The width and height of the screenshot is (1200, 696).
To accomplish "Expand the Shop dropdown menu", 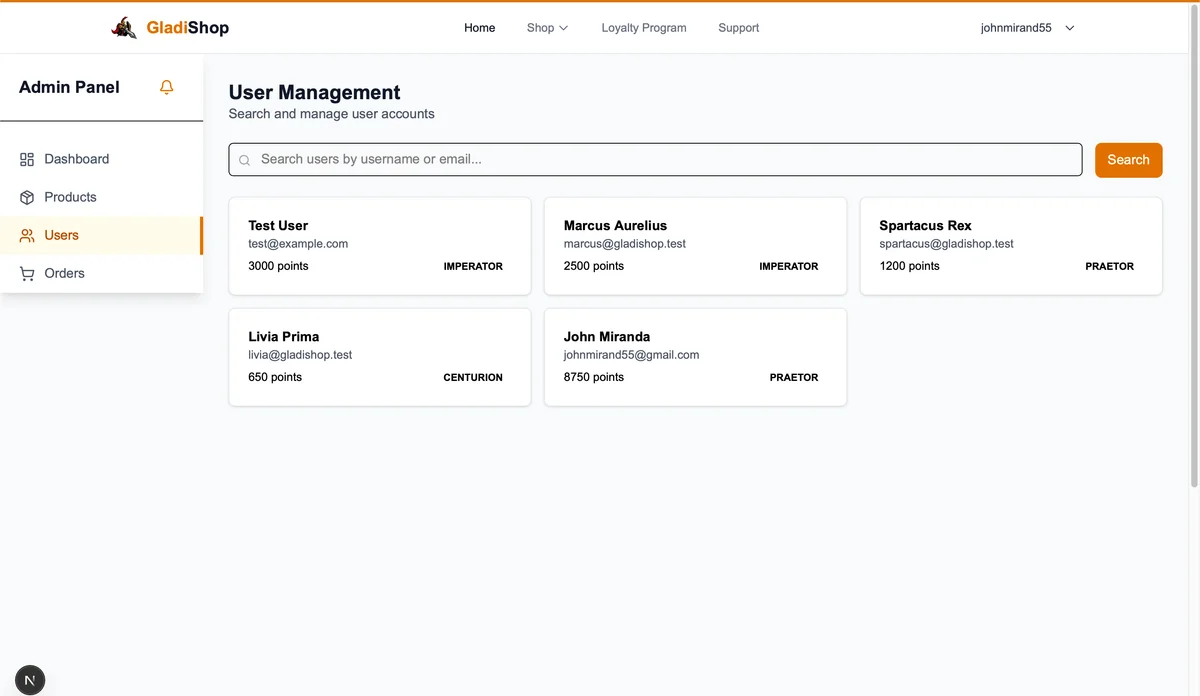I will pyautogui.click(x=547, y=28).
